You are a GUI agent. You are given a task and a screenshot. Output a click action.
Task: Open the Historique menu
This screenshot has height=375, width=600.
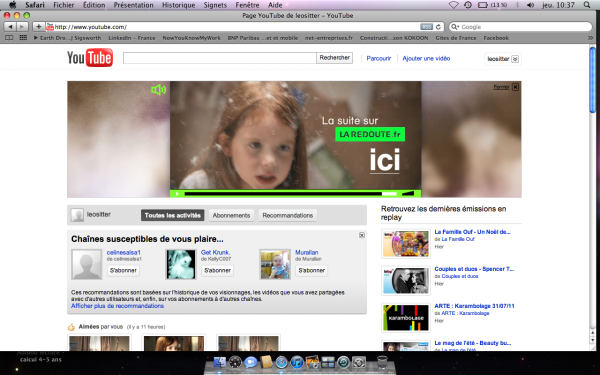(178, 5)
